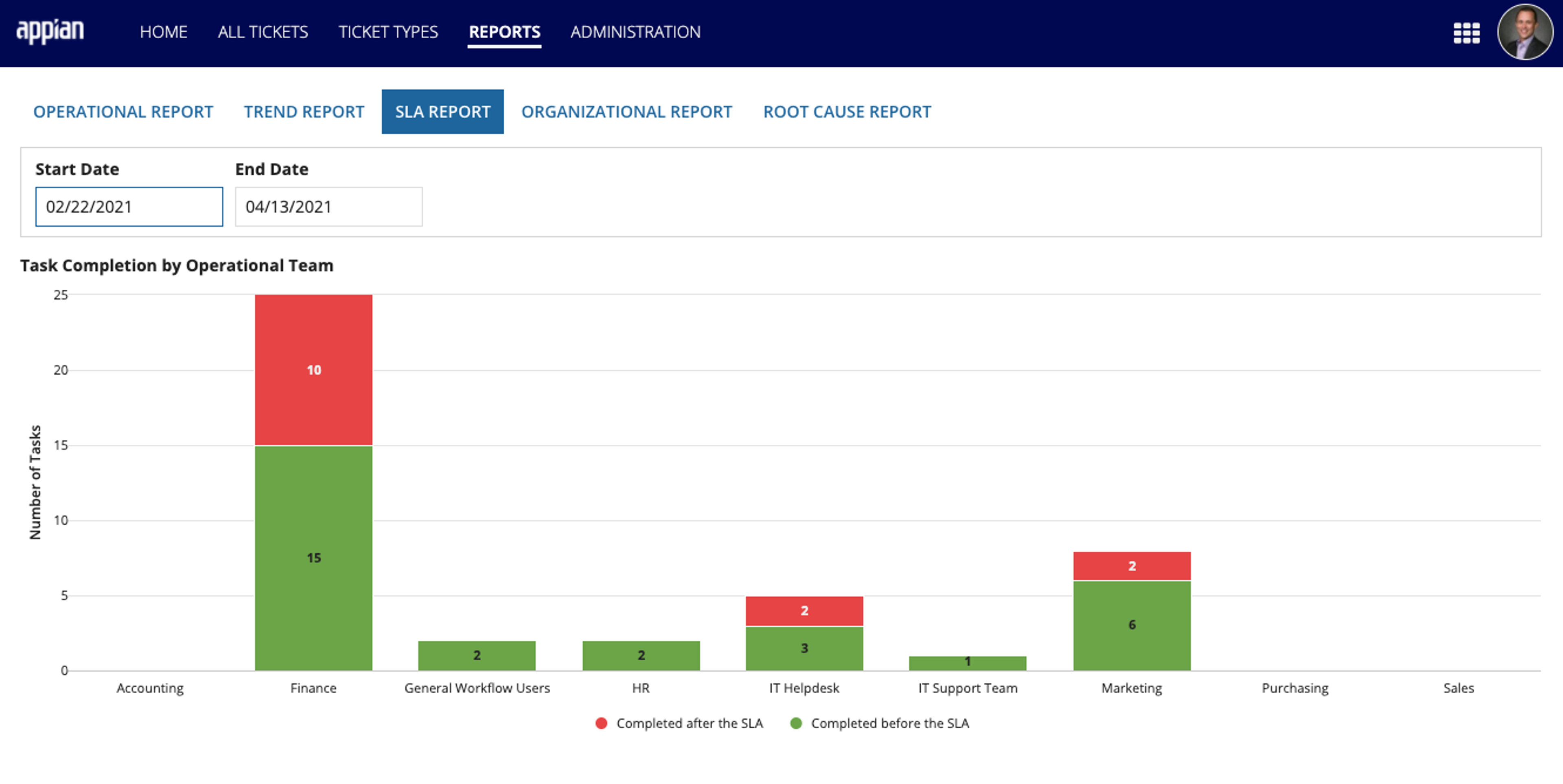Open the user profile avatar
The image size is (1563, 784).
pos(1525,32)
